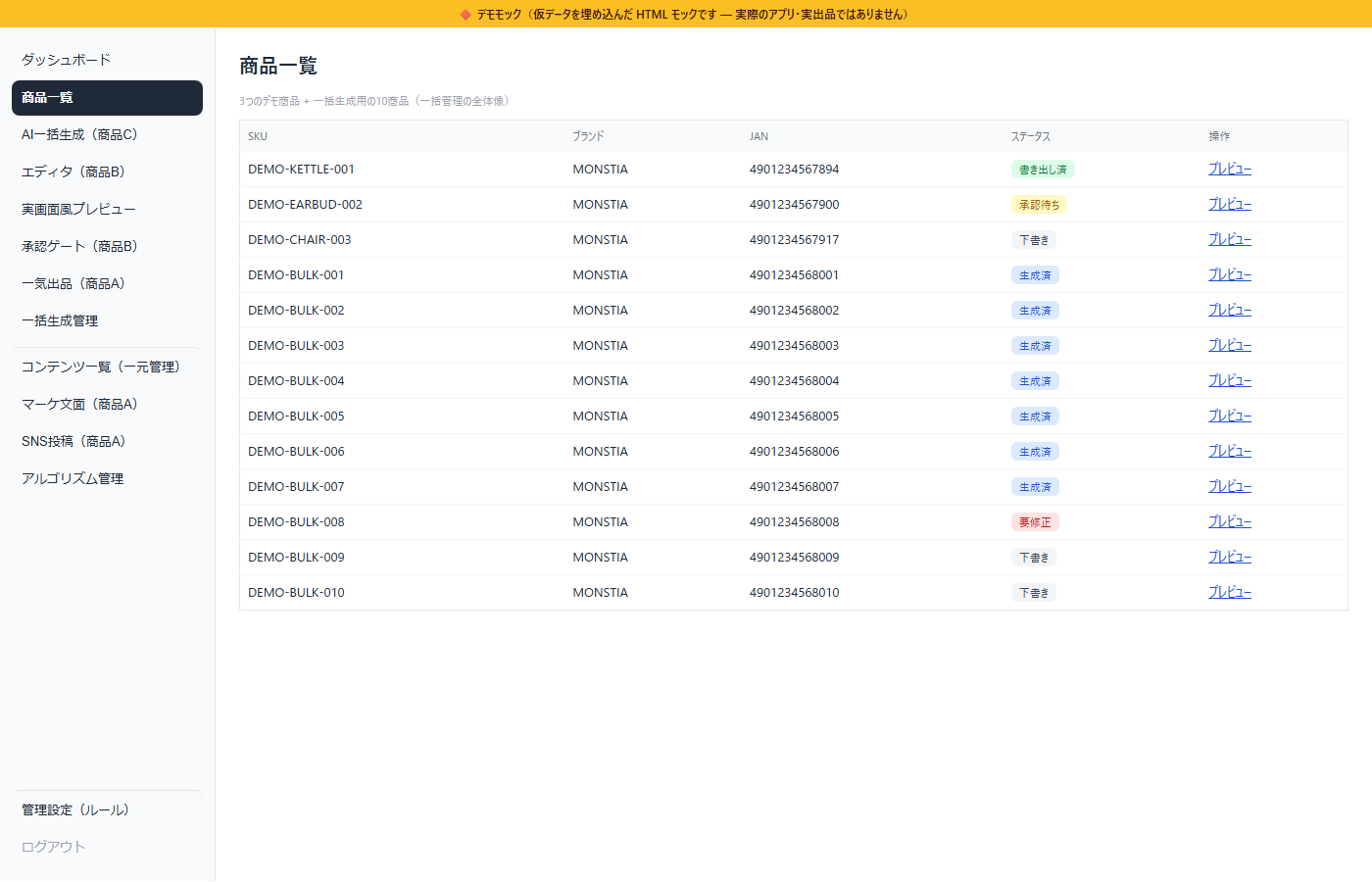Open 一気出品（商品A）page
Image resolution: width=1372 pixels, height=882 pixels.
[x=107, y=284]
